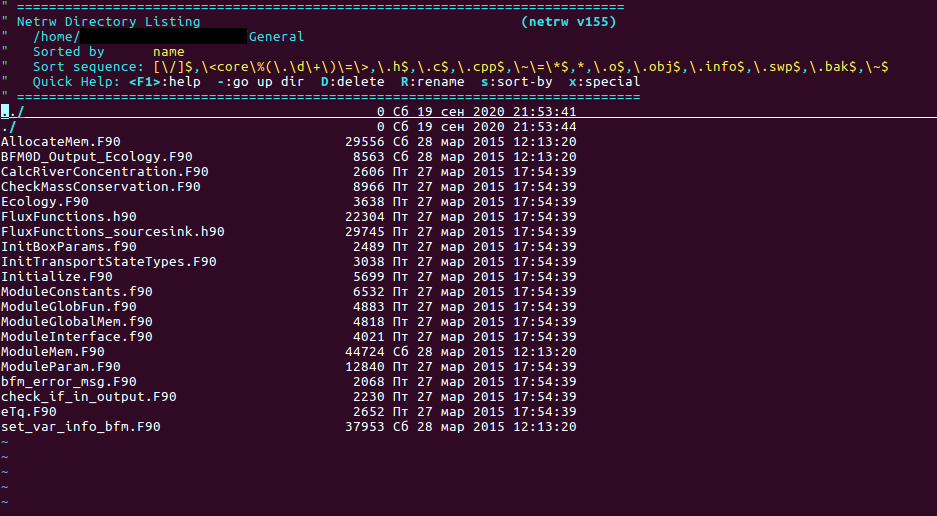
Task: Open FluxFunctions_sourcesink.h90 file
Action: [x=112, y=231]
